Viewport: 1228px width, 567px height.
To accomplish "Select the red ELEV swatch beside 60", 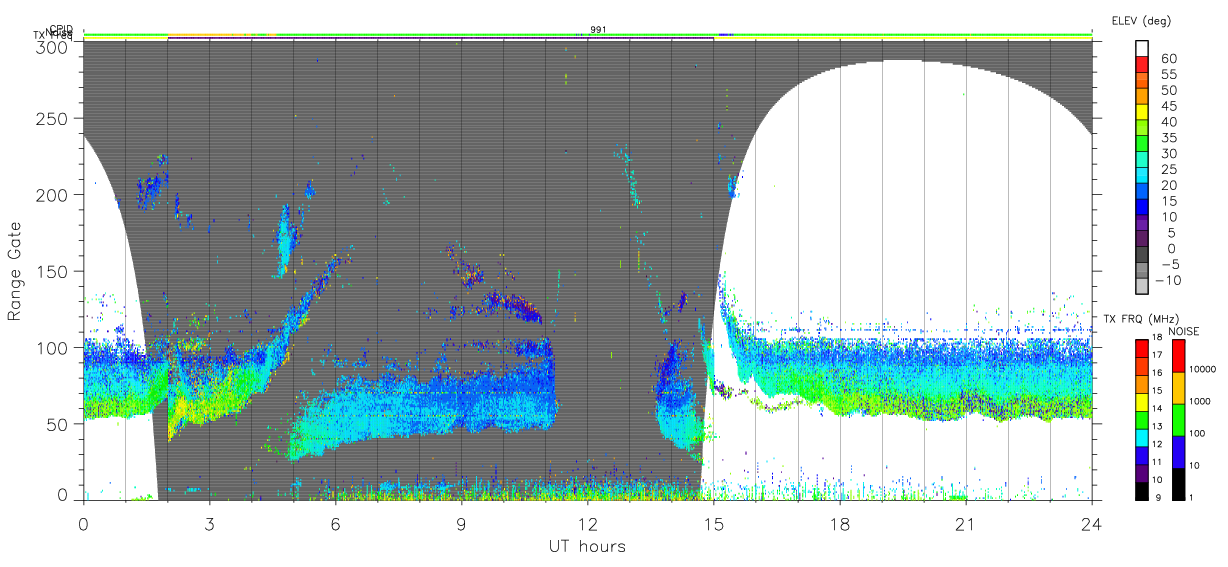I will pos(1141,63).
